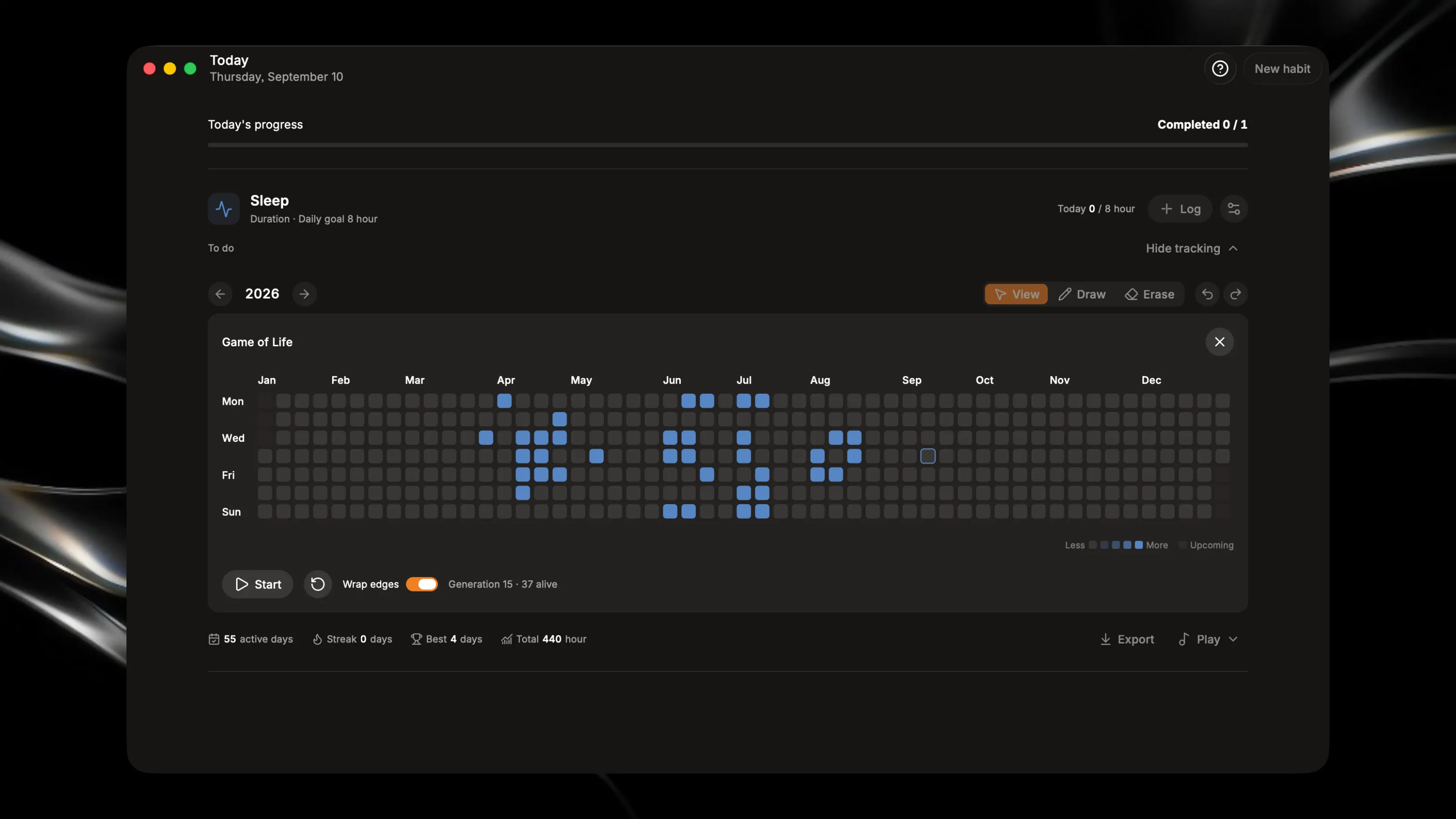Click the Sleep habit title
The height and width of the screenshot is (819, 1456).
click(x=270, y=201)
